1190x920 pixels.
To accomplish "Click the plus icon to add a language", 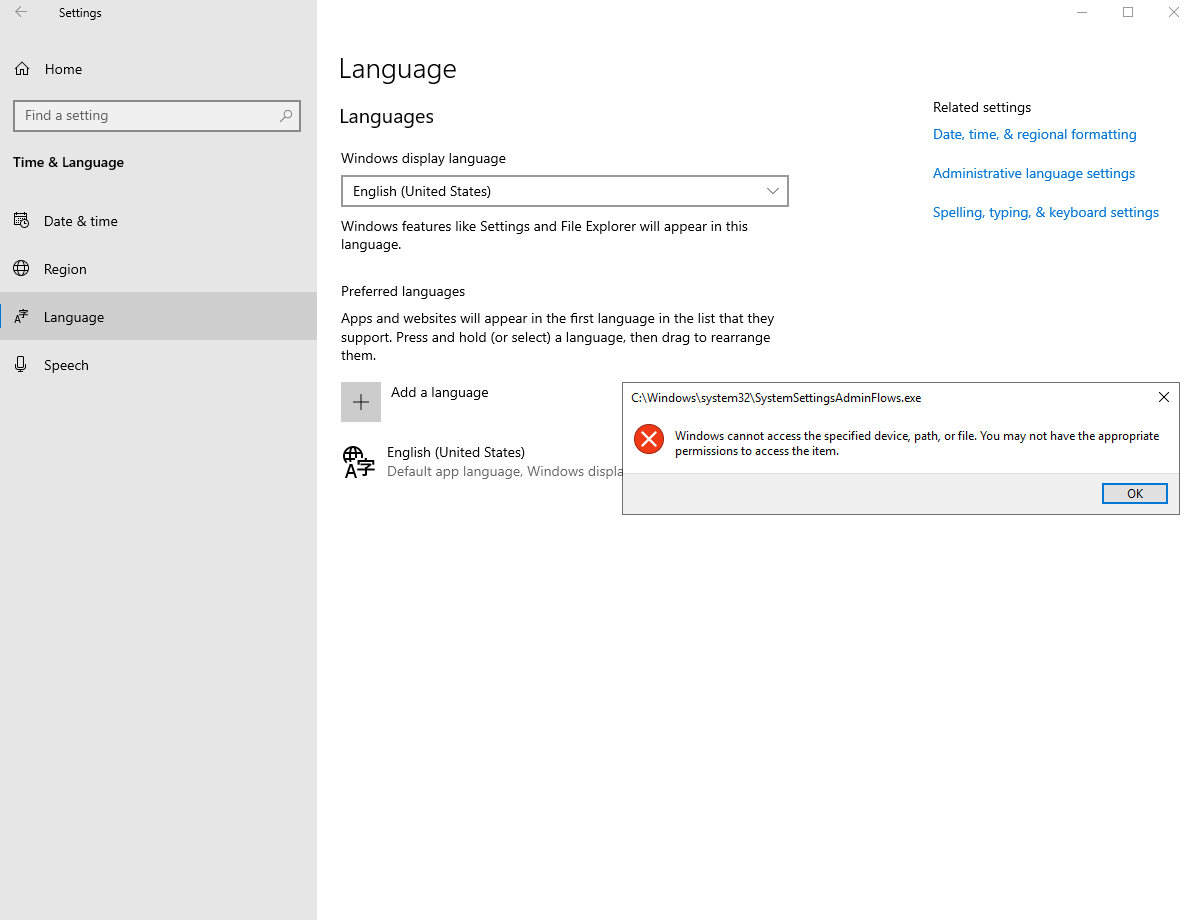I will [x=360, y=402].
